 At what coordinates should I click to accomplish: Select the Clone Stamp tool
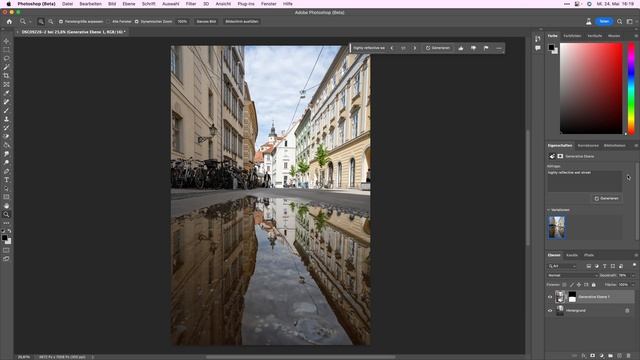[6, 119]
